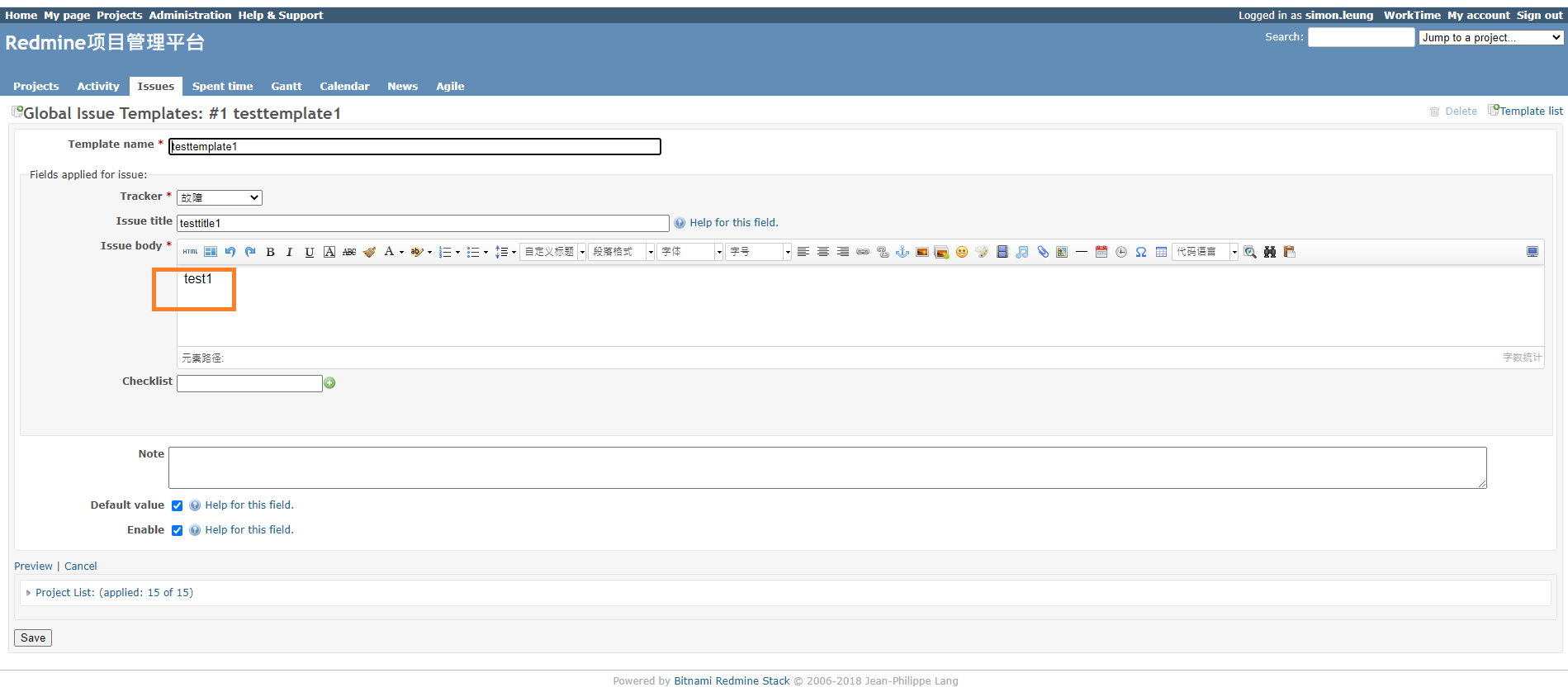
Task: Open the Tracker dropdown
Action: [220, 198]
